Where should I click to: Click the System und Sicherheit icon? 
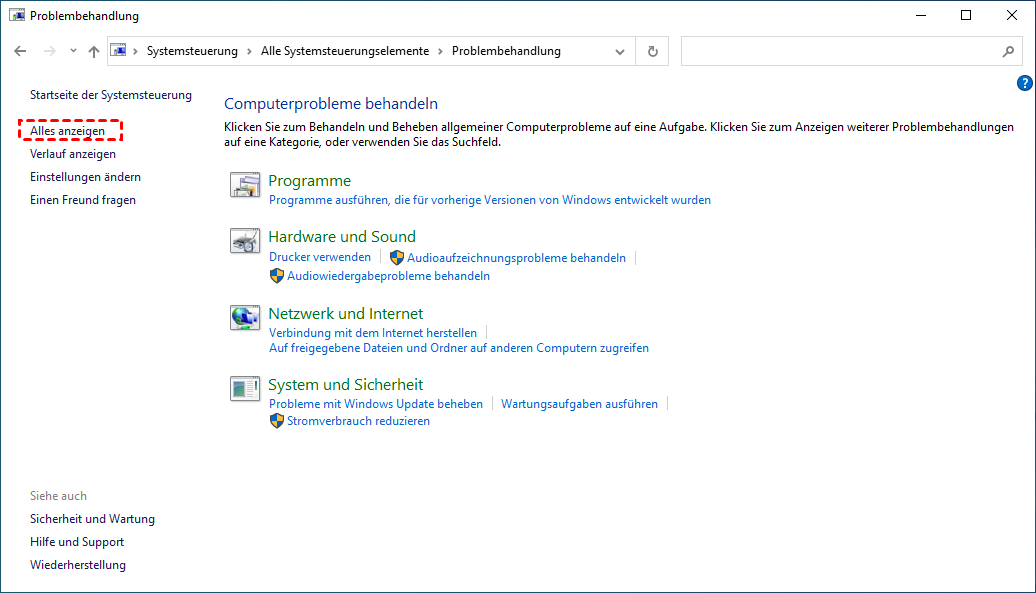click(x=244, y=389)
